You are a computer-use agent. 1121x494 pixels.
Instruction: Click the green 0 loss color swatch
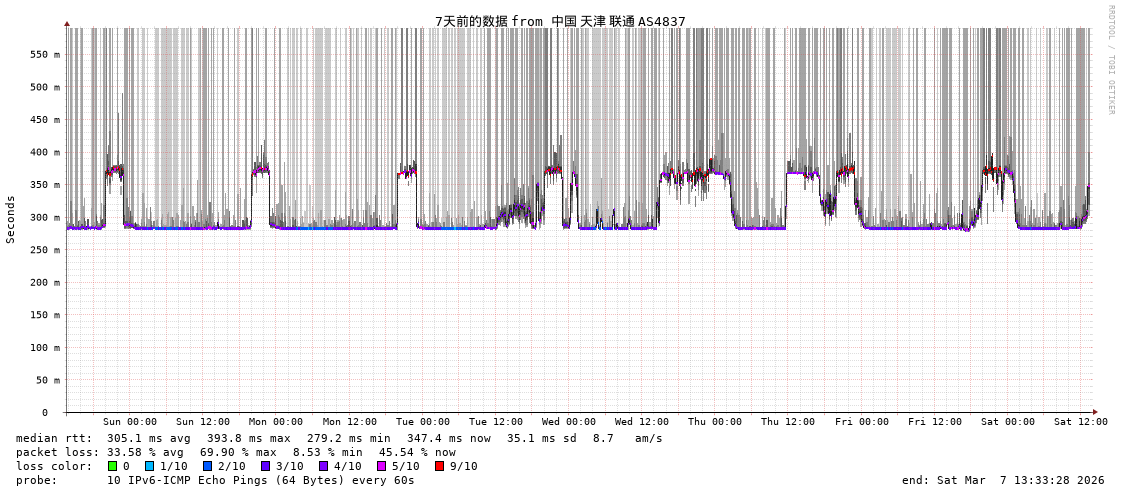112,466
